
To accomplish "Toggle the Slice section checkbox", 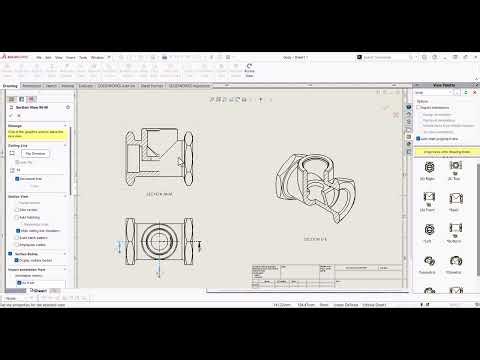I will [x=17, y=210].
